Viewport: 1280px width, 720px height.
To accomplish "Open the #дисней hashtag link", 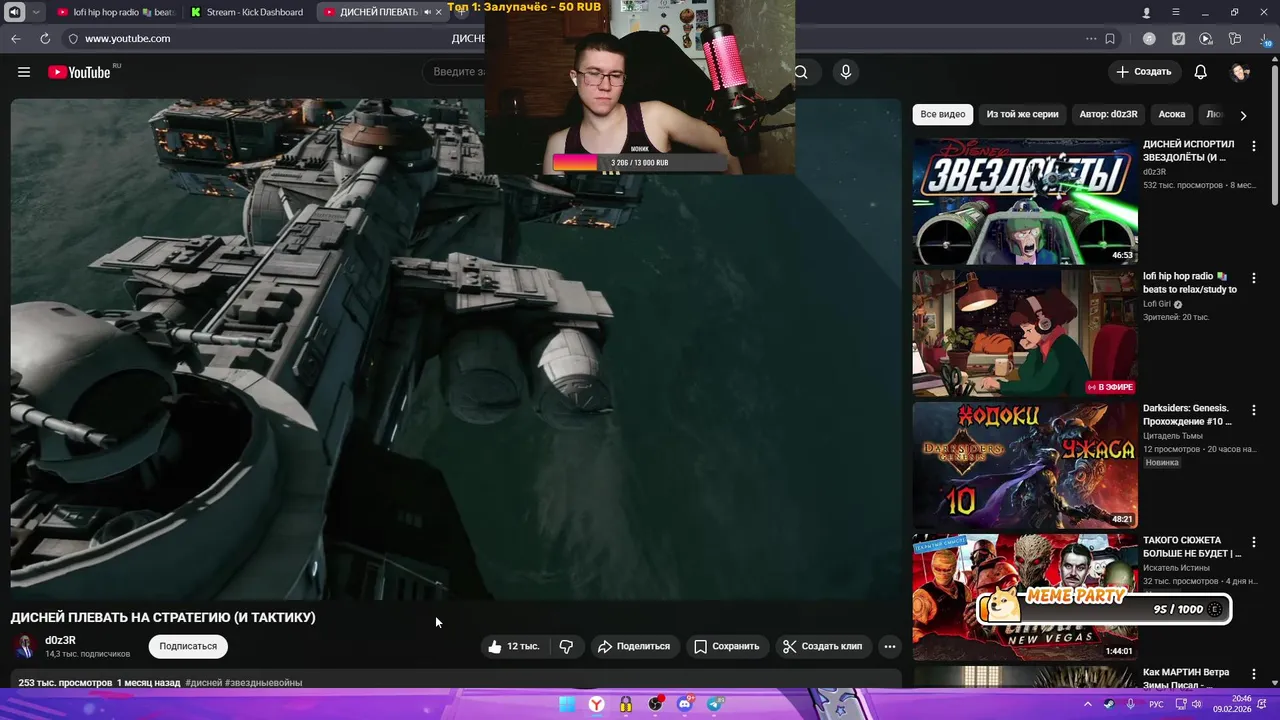I will coord(203,683).
